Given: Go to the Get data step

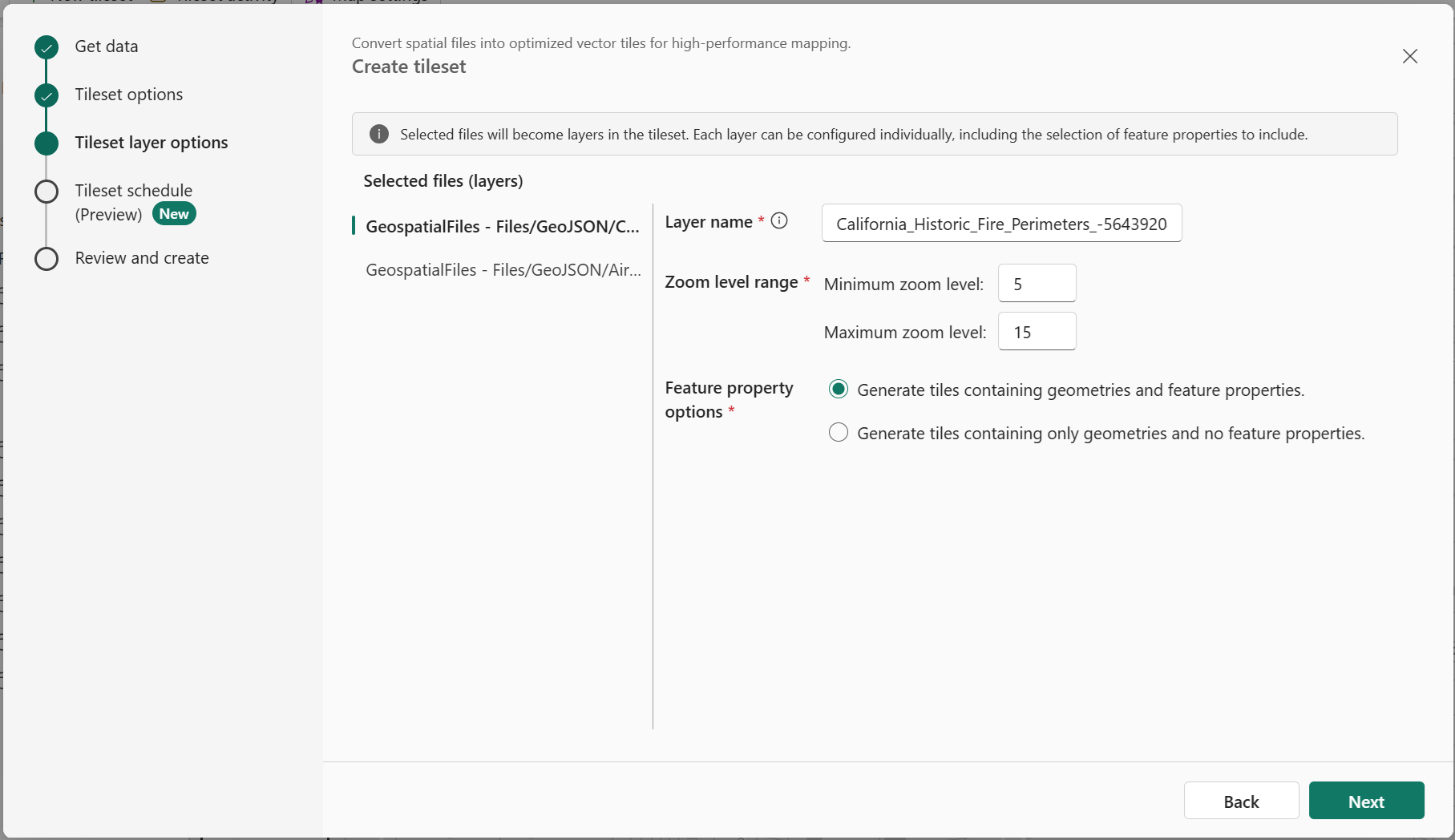Looking at the screenshot, I should [x=107, y=46].
